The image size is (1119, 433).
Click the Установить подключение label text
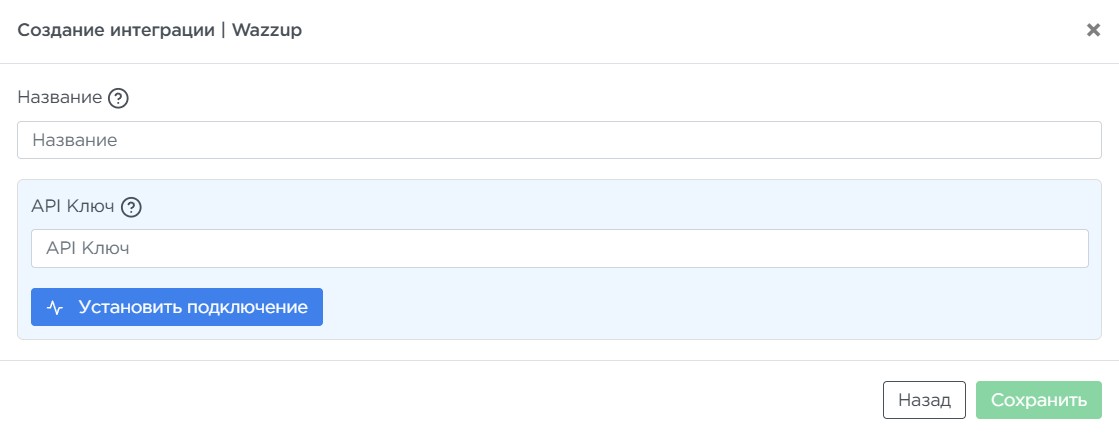[193, 307]
